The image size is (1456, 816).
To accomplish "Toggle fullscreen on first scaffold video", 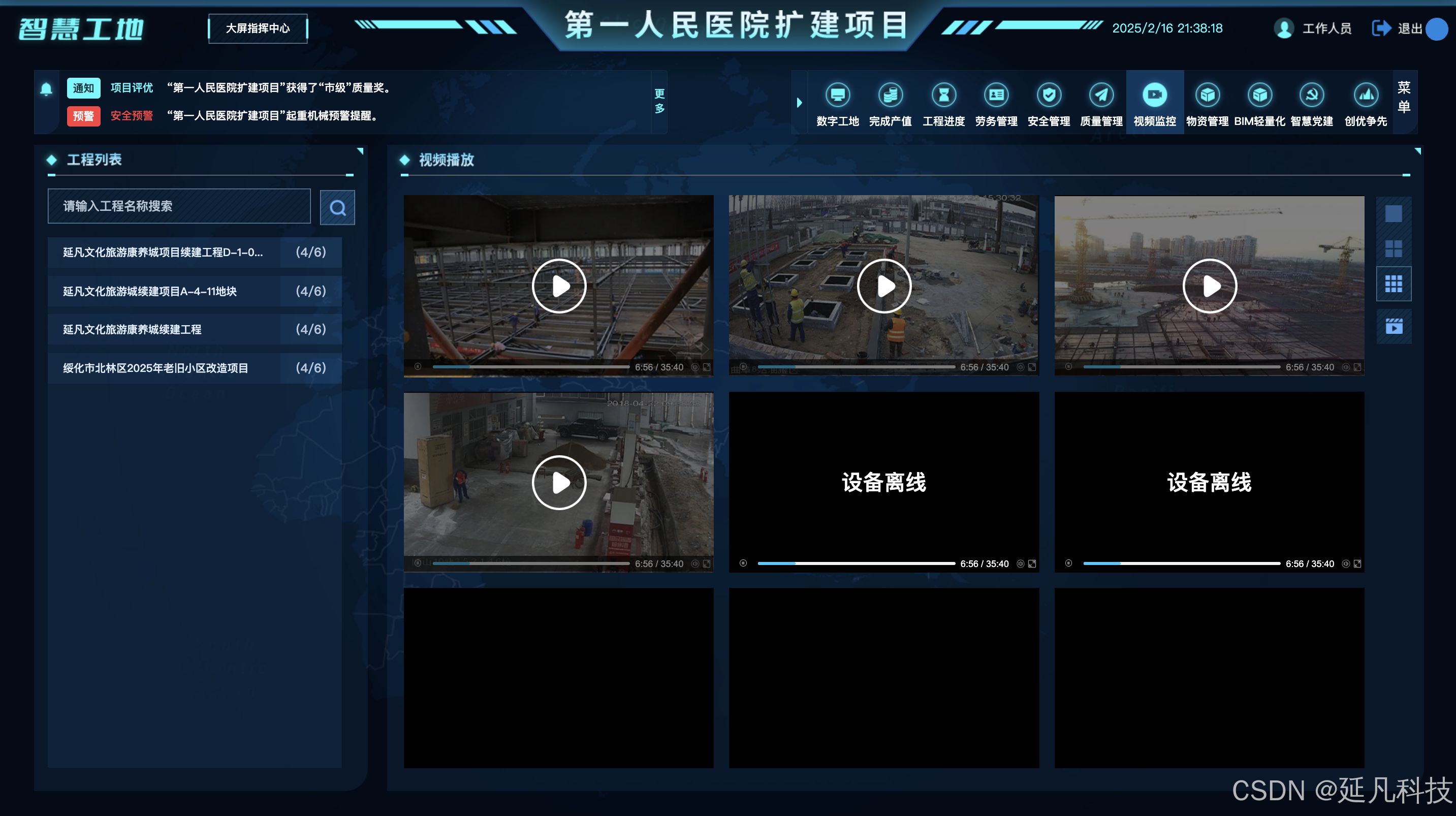I will point(707,367).
